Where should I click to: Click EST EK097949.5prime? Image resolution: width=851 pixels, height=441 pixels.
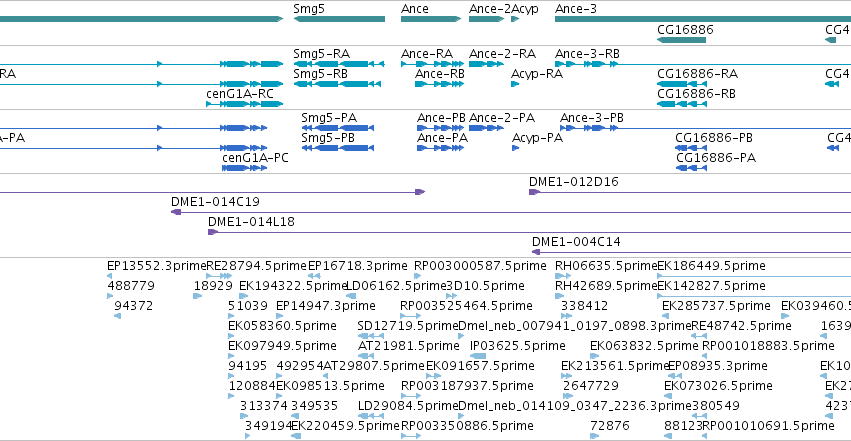coord(282,346)
